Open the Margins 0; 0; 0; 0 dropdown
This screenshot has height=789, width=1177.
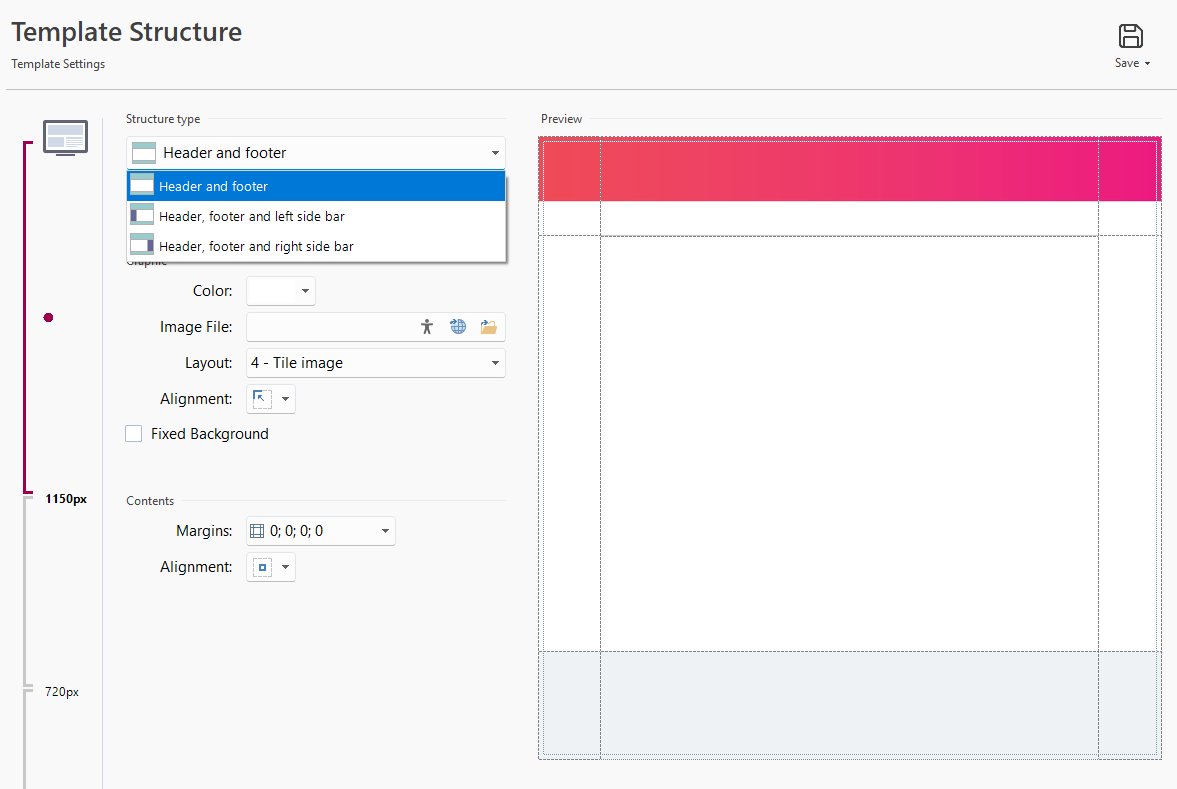pyautogui.click(x=321, y=532)
